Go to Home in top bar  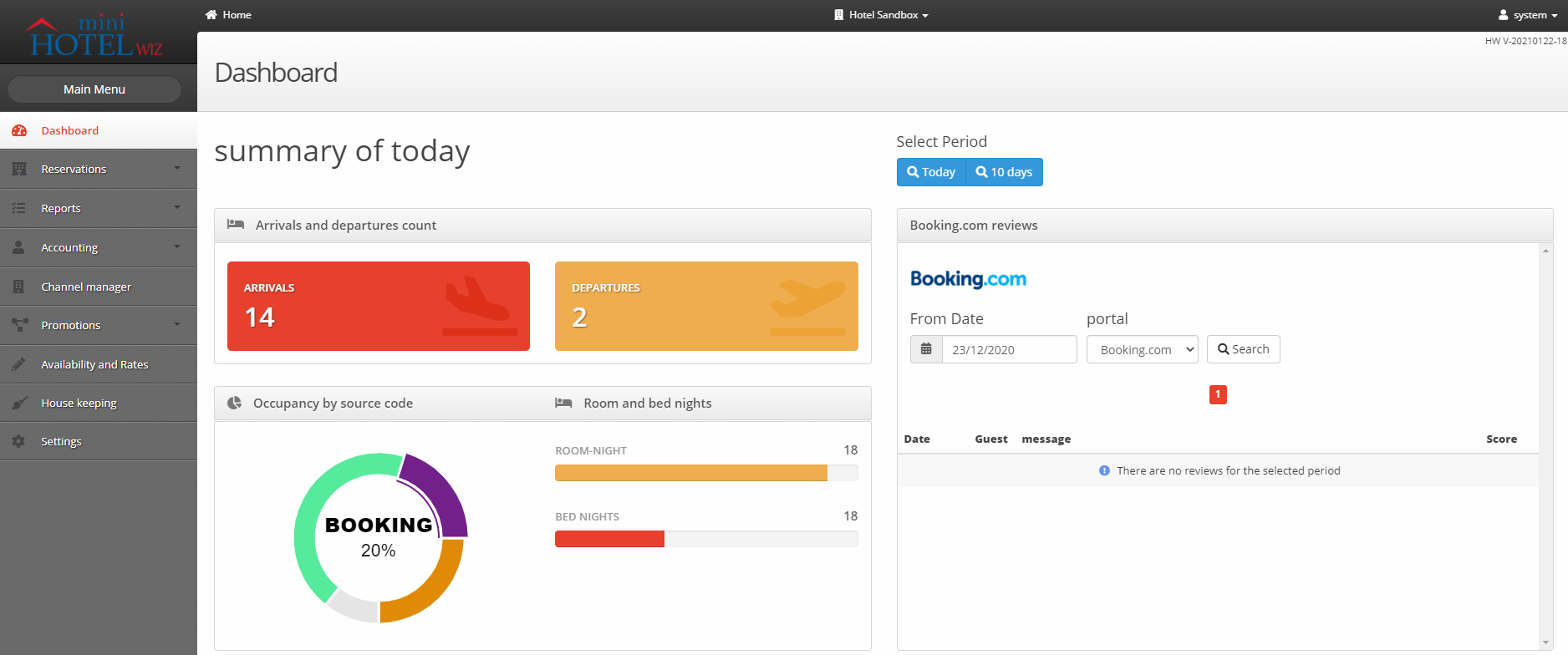[x=228, y=15]
